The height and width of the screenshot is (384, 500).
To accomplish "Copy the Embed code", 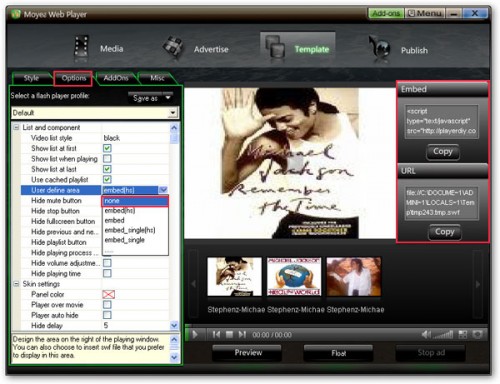I will coord(443,152).
